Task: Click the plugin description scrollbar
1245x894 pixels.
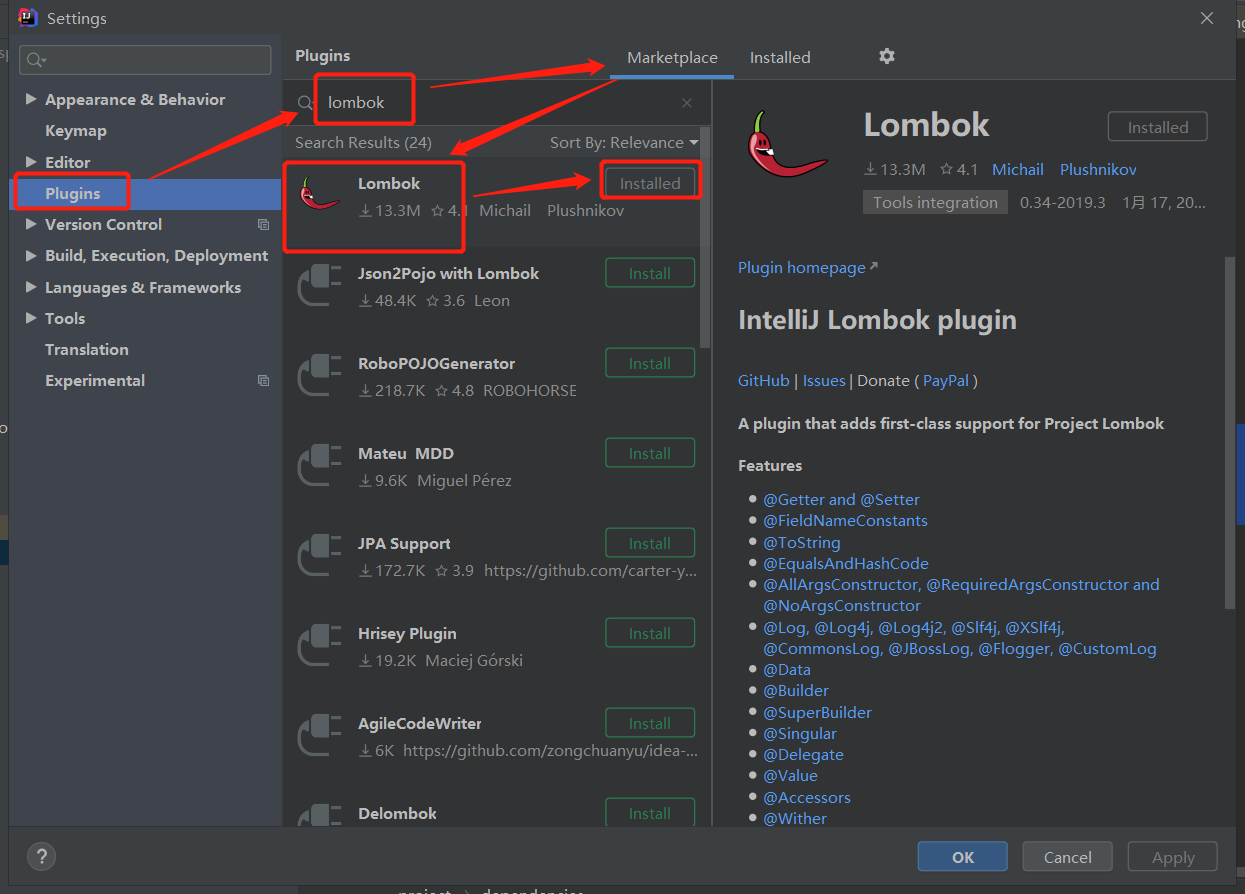Action: tap(1230, 432)
